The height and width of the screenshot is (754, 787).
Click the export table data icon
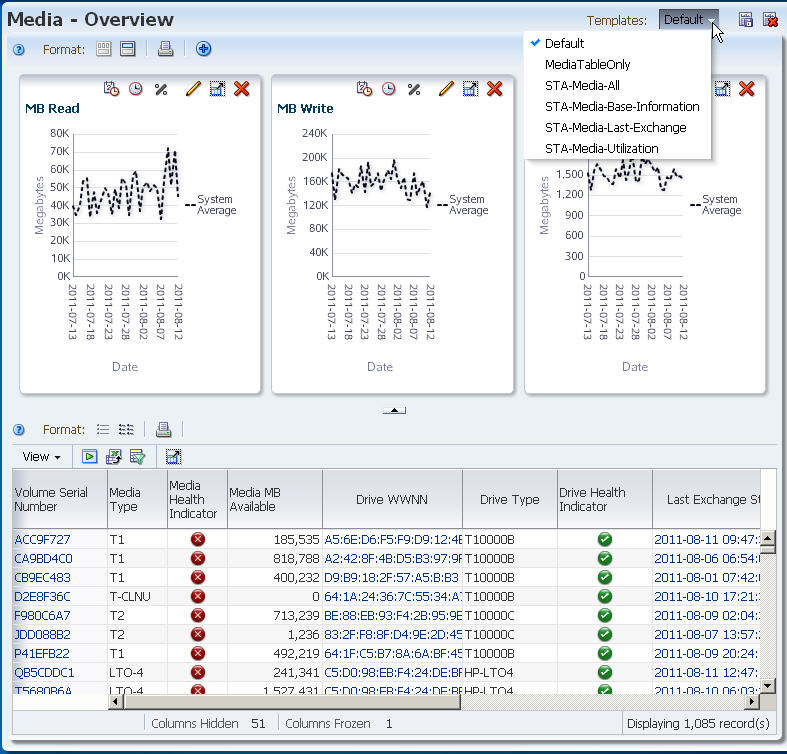[x=114, y=456]
